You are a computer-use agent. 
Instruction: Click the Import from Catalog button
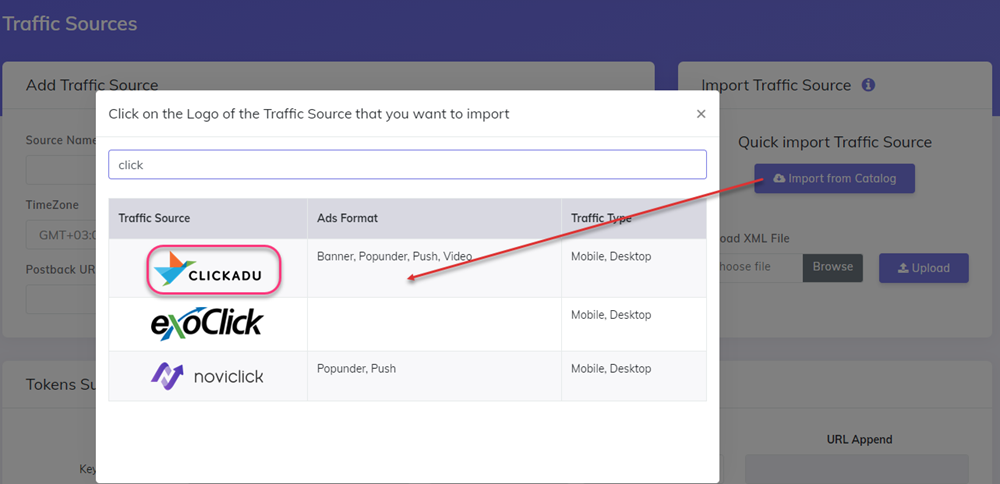(x=834, y=179)
